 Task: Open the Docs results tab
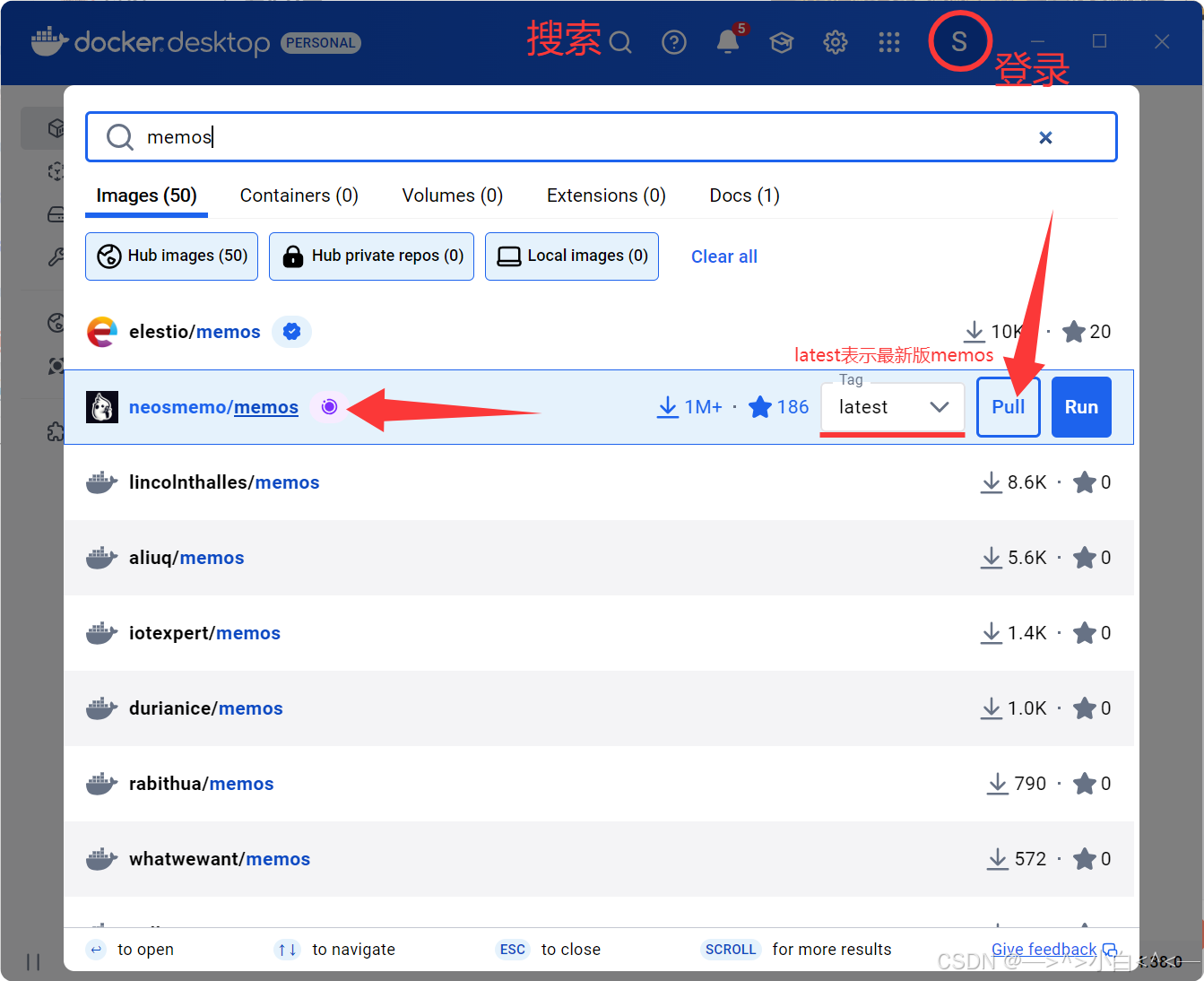click(743, 195)
